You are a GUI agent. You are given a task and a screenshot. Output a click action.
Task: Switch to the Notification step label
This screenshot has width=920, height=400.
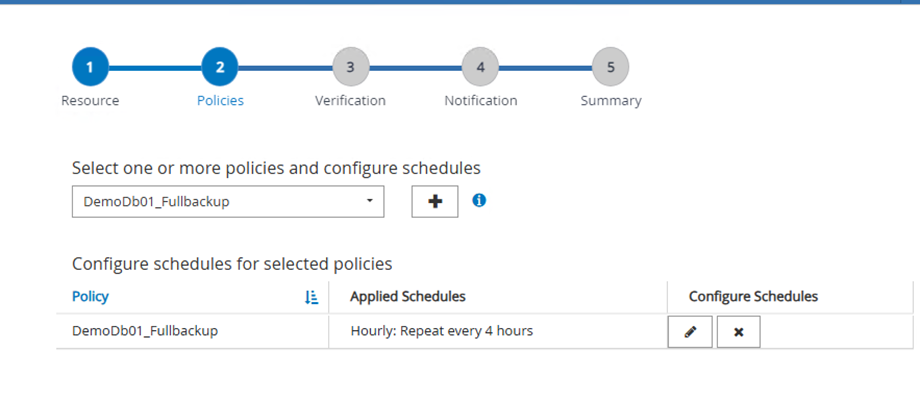(481, 101)
